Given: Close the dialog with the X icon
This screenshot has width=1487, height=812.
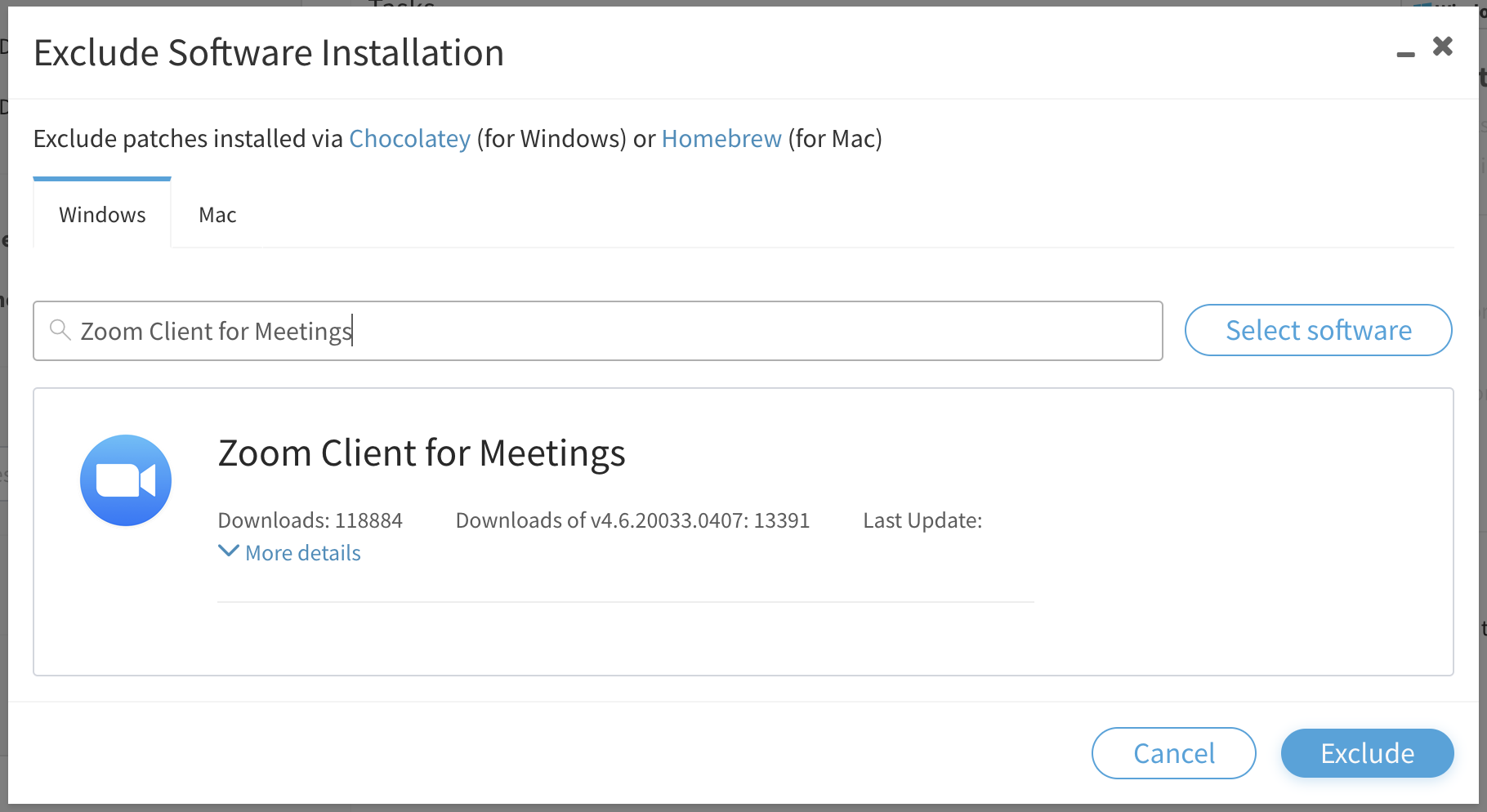Looking at the screenshot, I should 1443,47.
